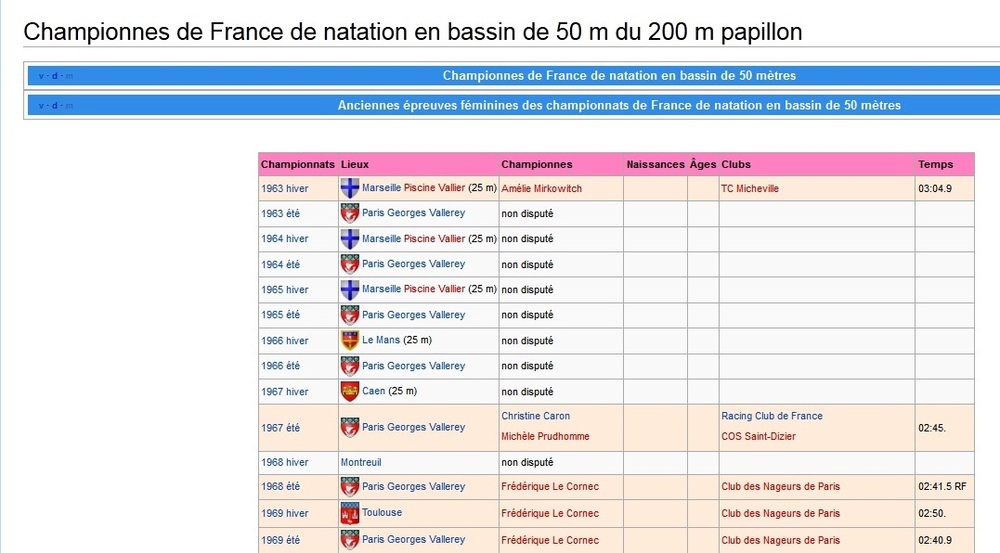
Task: Click the Montreuil location link
Action: pyautogui.click(x=360, y=463)
